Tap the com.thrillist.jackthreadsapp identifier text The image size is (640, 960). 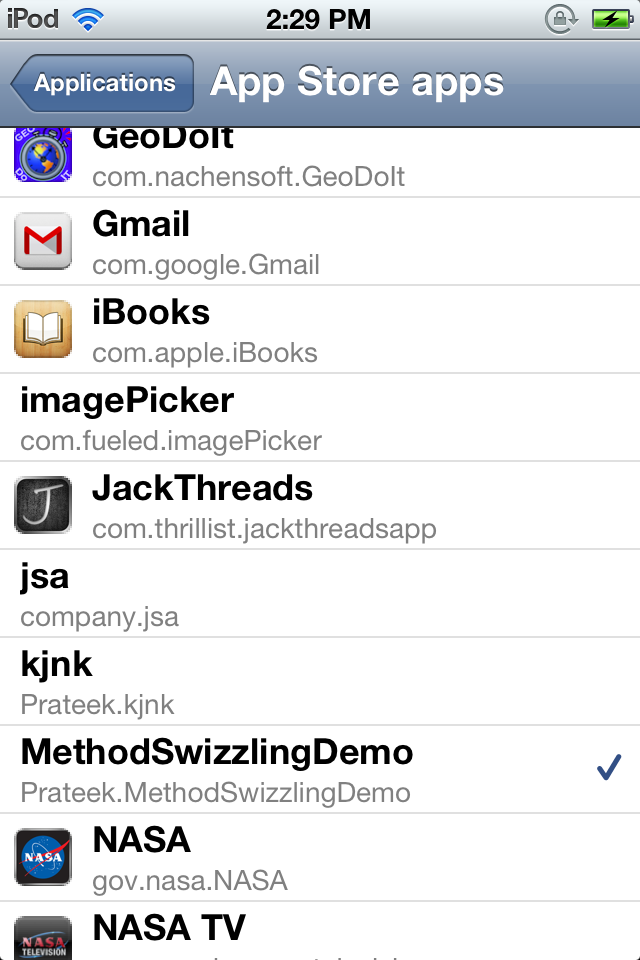(265, 530)
